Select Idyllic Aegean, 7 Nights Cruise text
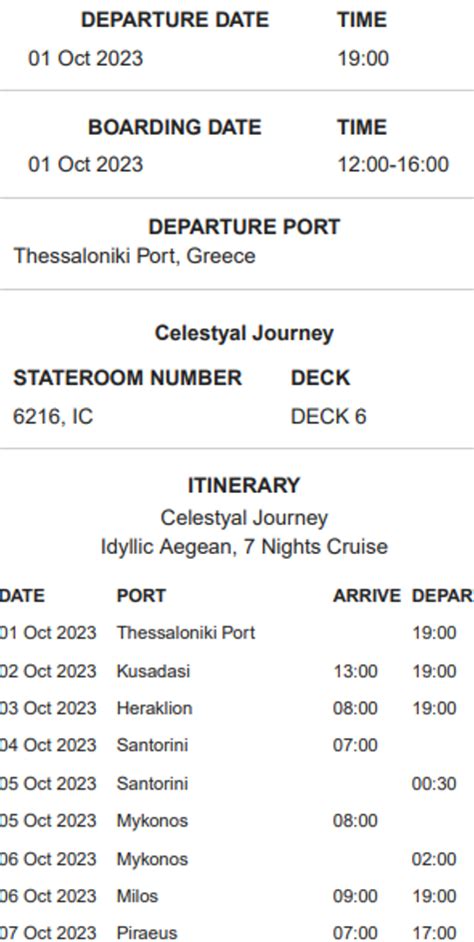The height and width of the screenshot is (942, 474). [244, 547]
